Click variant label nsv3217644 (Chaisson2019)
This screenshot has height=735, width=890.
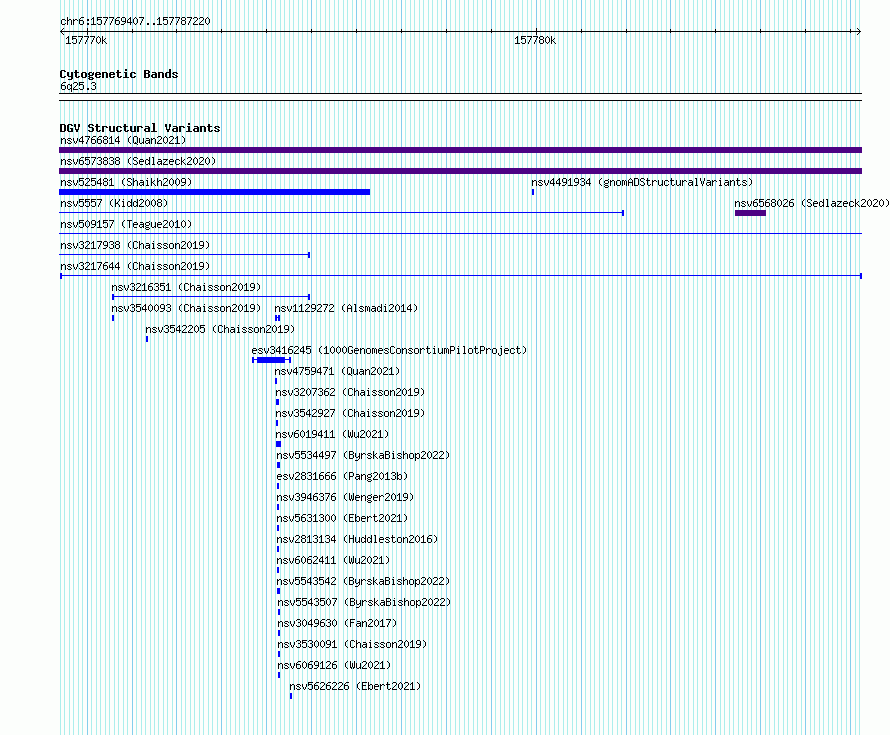pyautogui.click(x=135, y=266)
